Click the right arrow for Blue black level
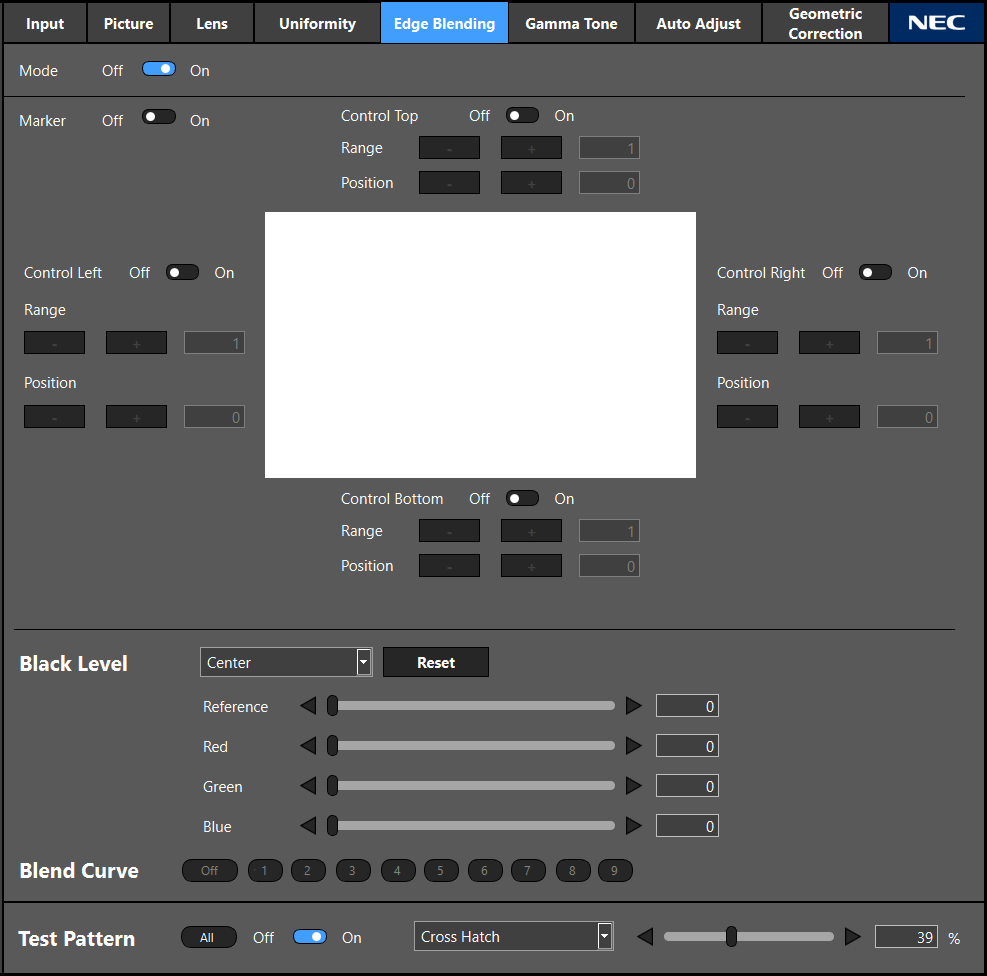Image resolution: width=987 pixels, height=976 pixels. (633, 826)
